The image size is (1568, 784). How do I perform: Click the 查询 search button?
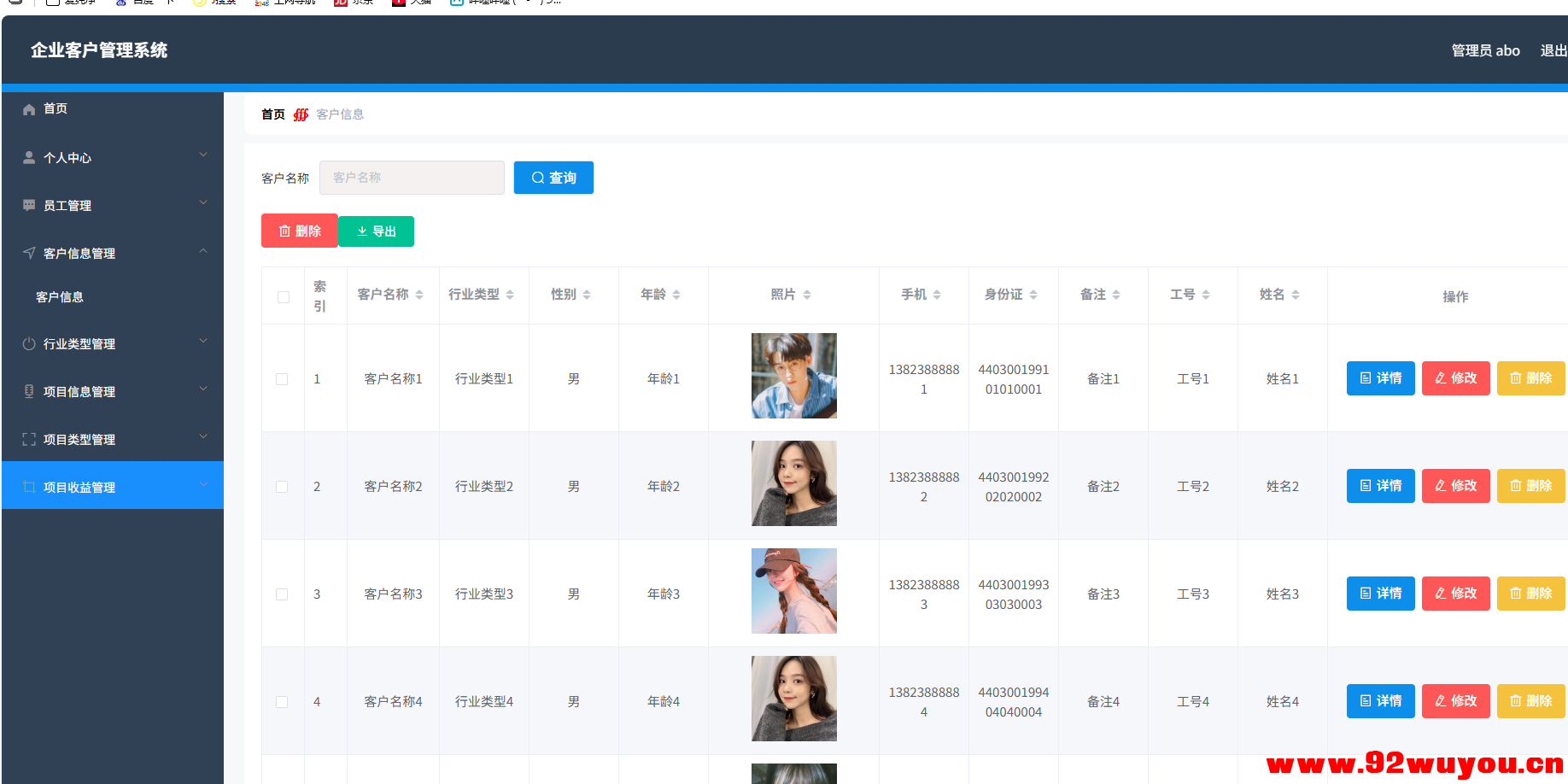click(553, 178)
